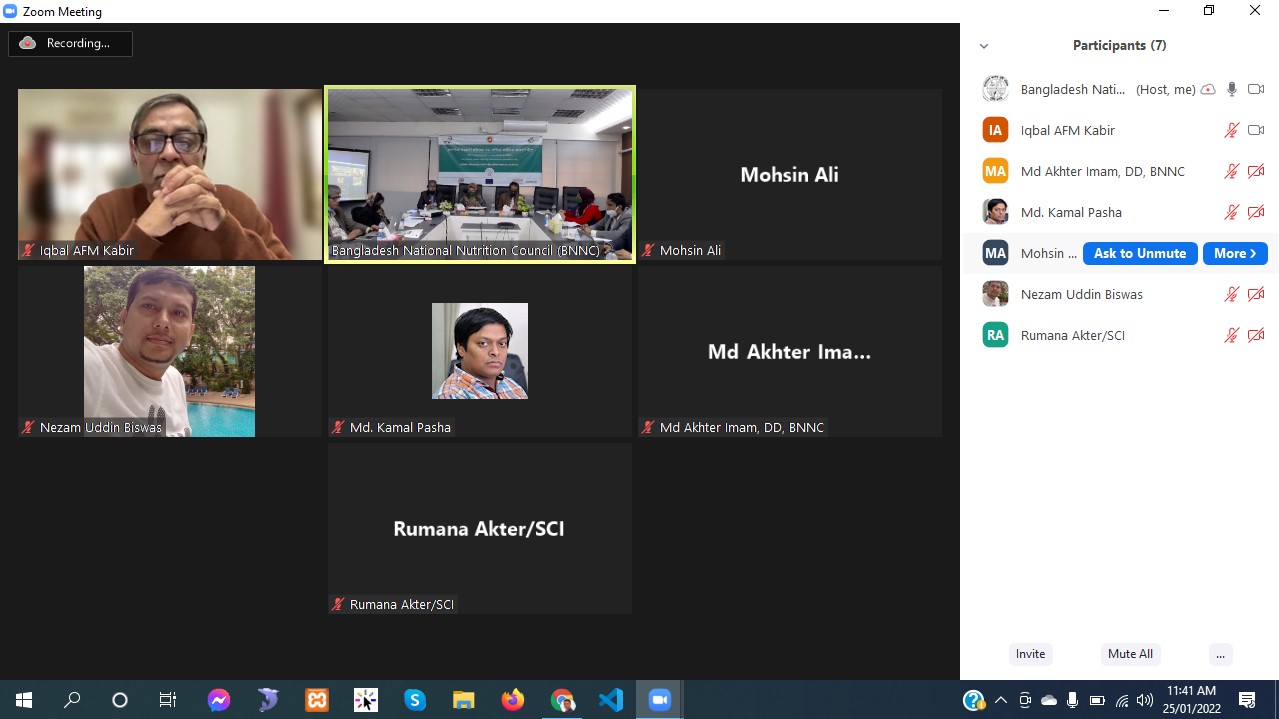Click the Mute All button
The image size is (1279, 719).
[x=1130, y=654]
